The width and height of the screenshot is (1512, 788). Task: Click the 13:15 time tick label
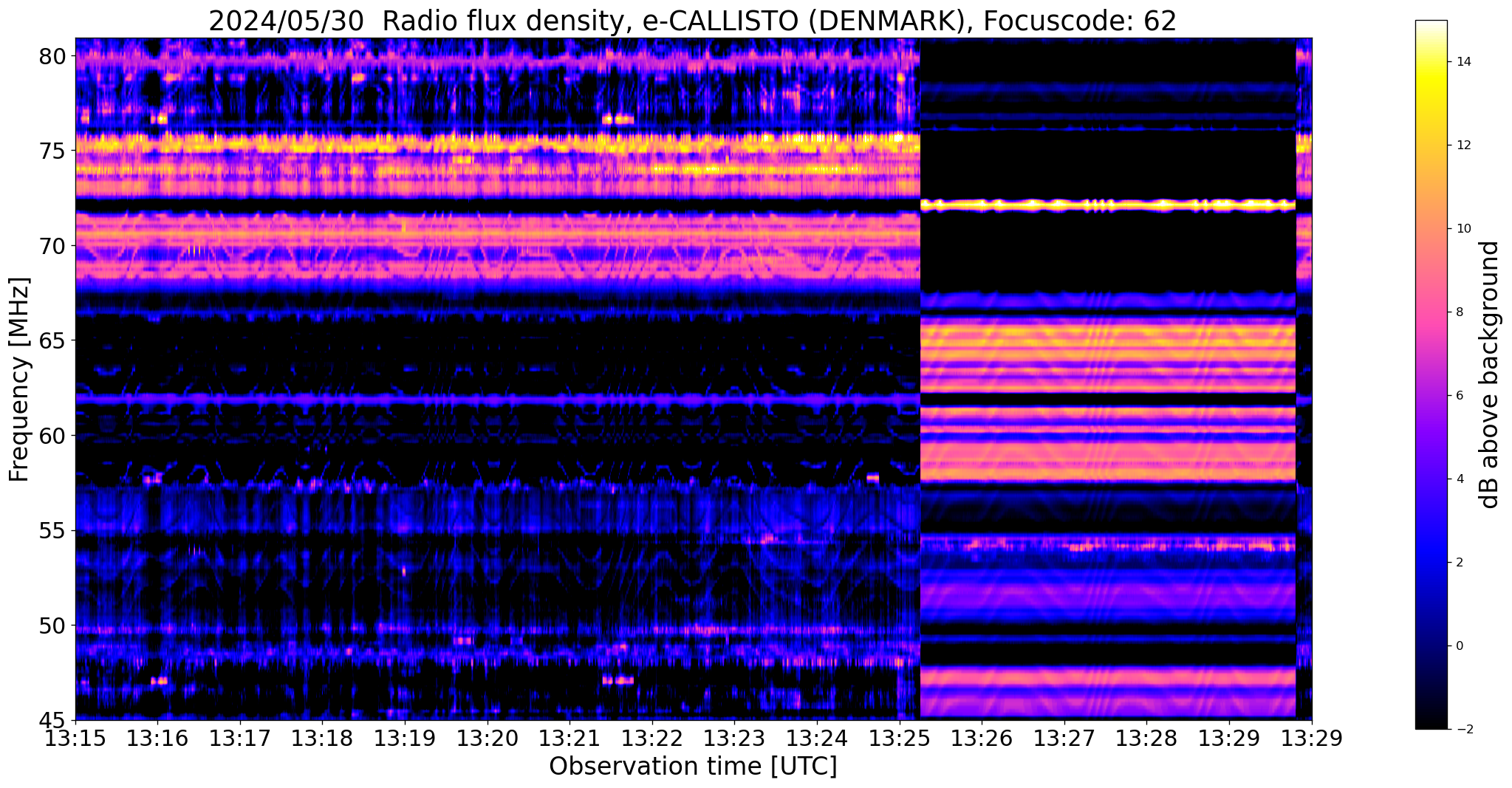click(x=75, y=739)
